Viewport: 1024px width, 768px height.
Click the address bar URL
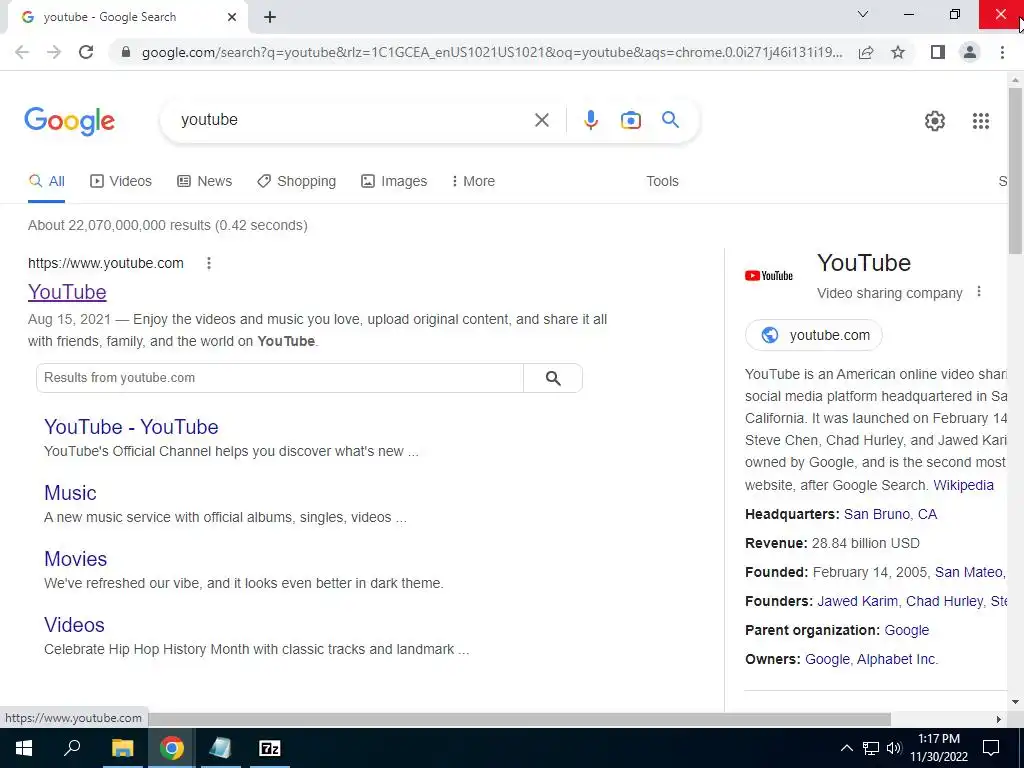coord(492,52)
